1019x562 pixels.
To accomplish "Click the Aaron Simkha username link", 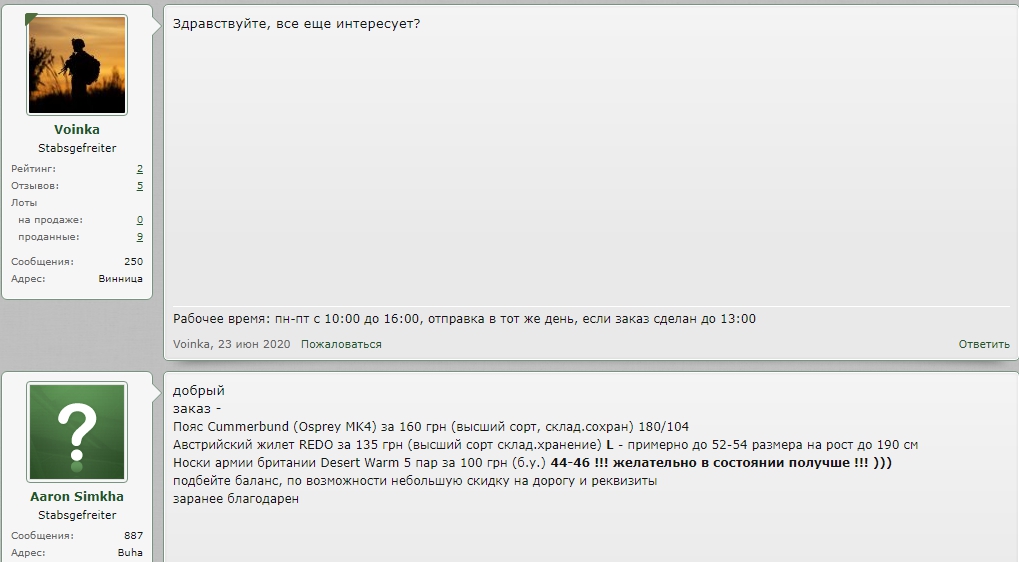I will (77, 496).
